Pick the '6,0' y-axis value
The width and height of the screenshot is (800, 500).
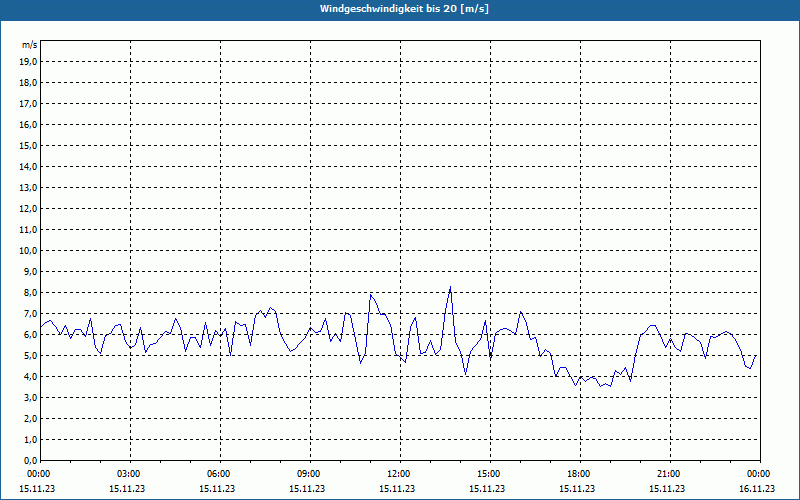click(x=30, y=335)
